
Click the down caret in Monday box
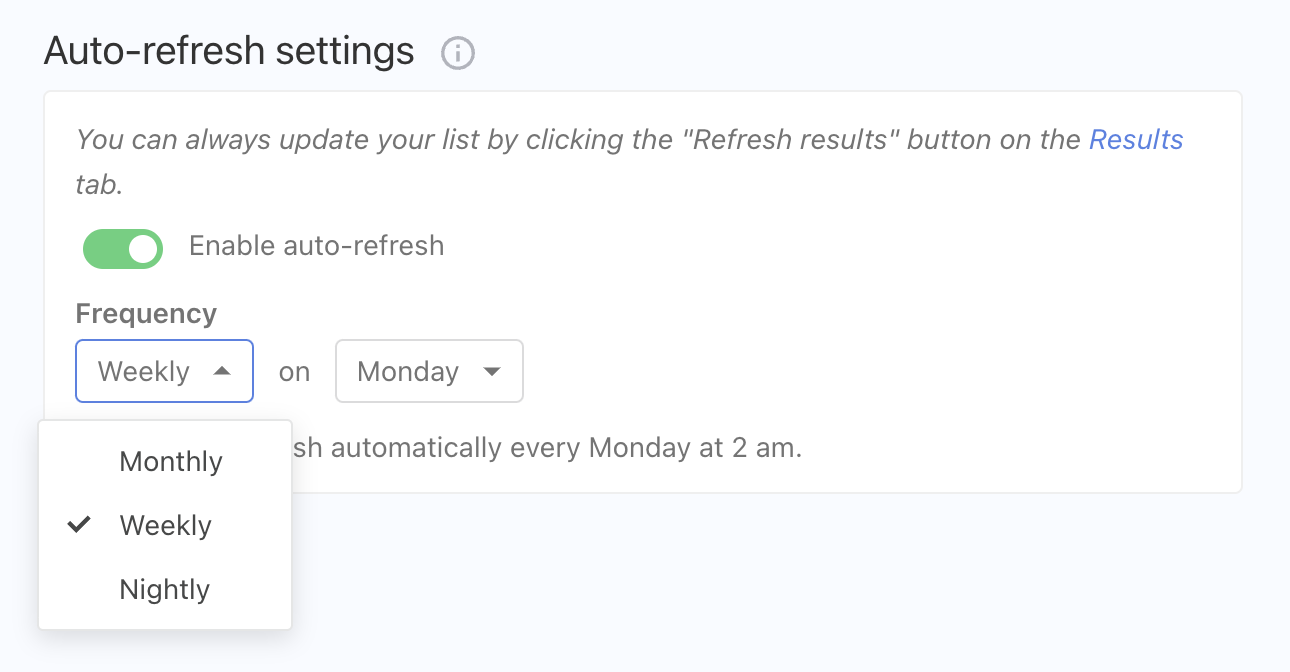[491, 371]
